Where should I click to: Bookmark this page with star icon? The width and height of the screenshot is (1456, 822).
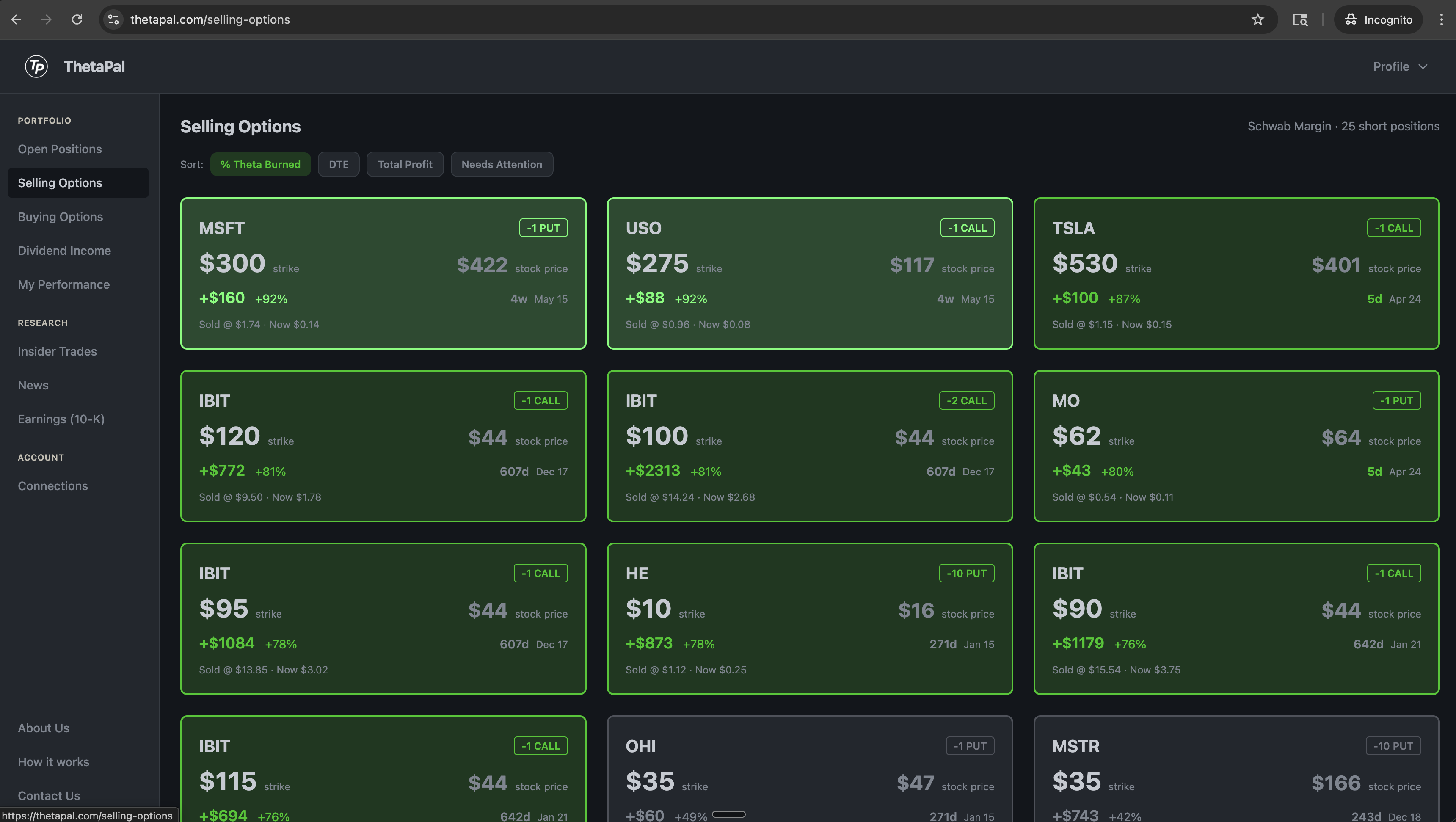click(1257, 20)
